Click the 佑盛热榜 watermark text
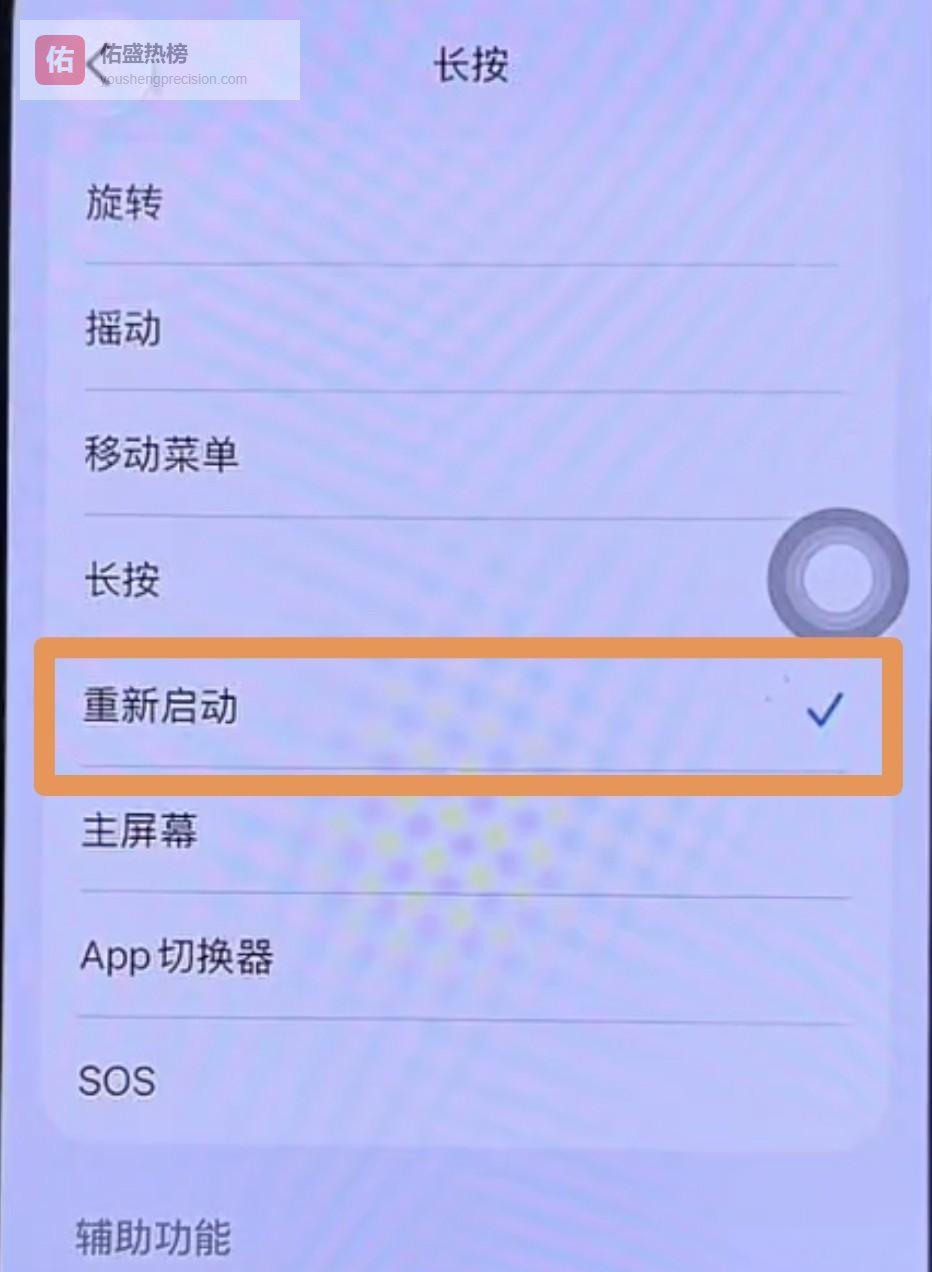932x1272 pixels. pos(144,52)
